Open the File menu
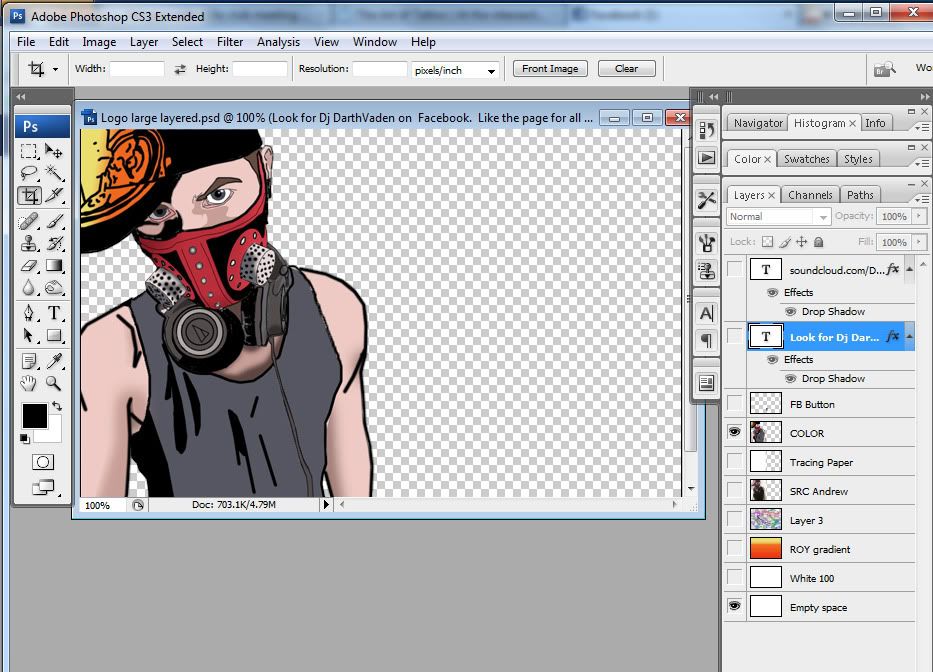 [x=26, y=42]
